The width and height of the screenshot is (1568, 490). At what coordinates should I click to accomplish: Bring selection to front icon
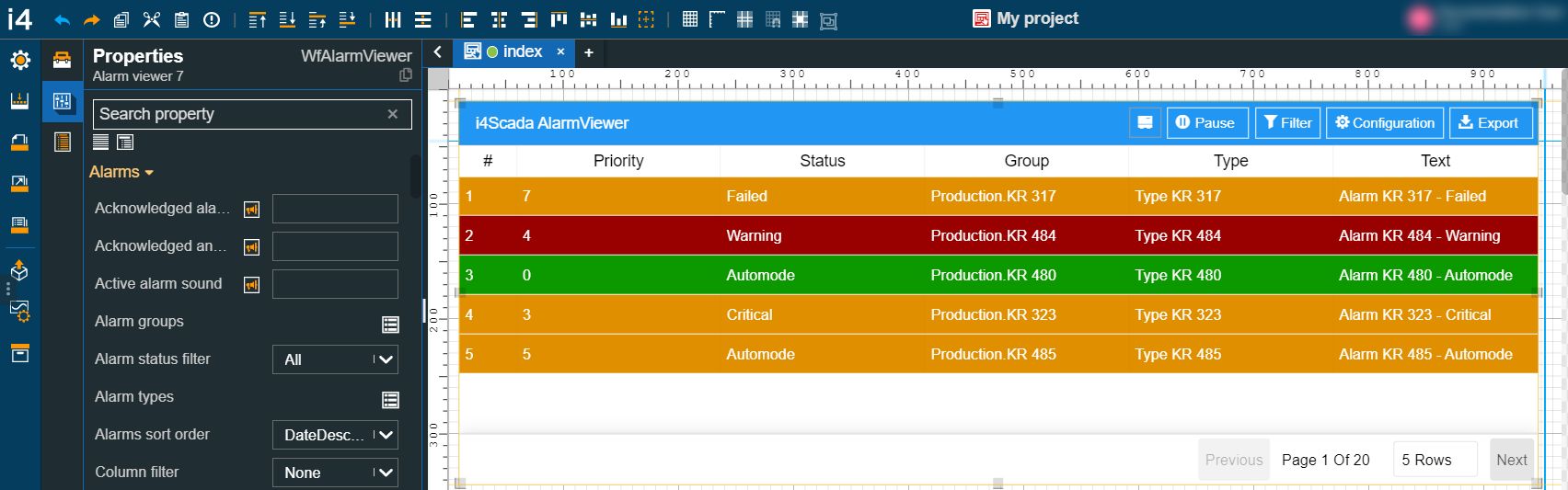(258, 19)
